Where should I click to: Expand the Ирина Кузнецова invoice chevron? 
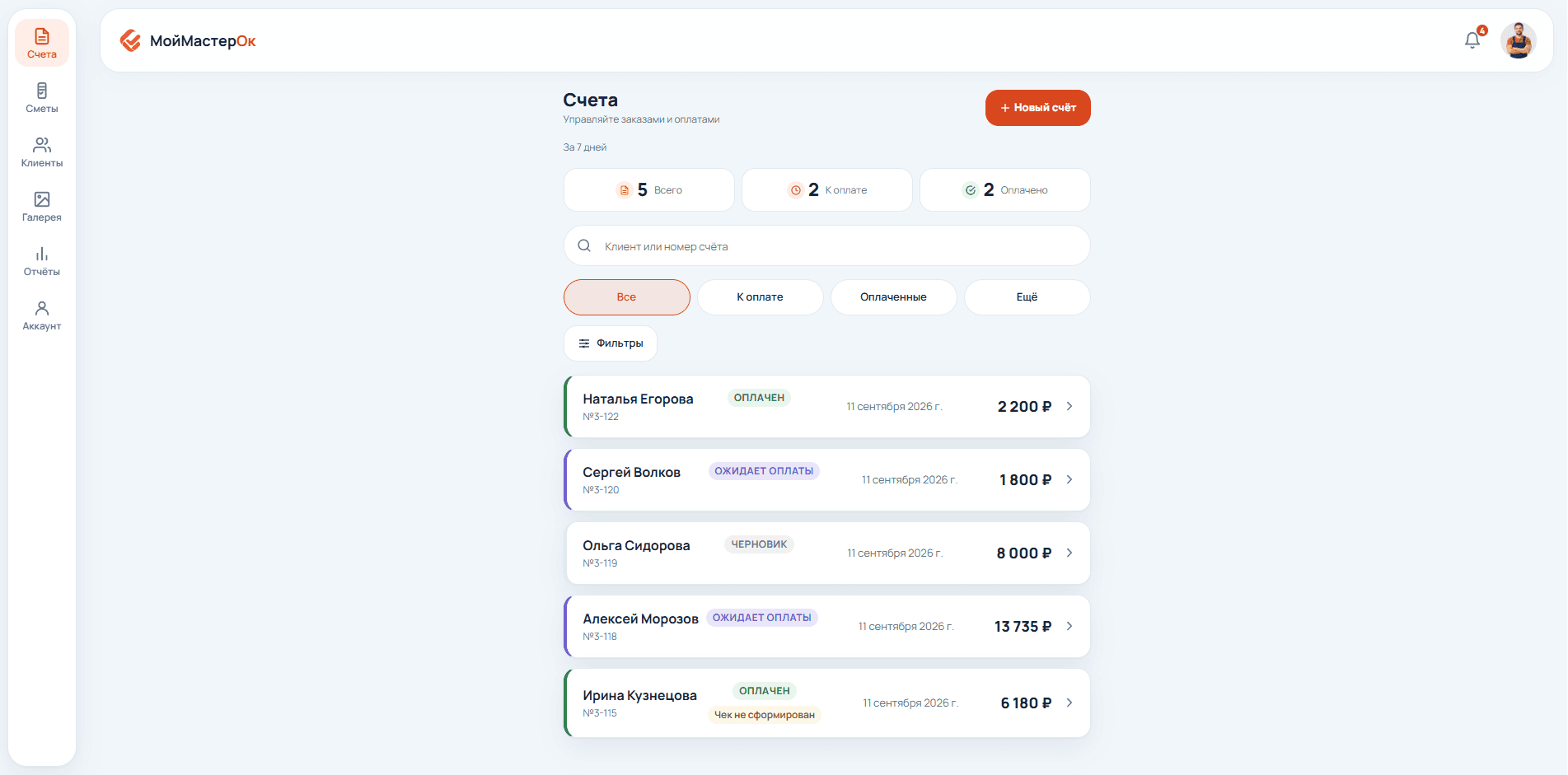tap(1070, 703)
